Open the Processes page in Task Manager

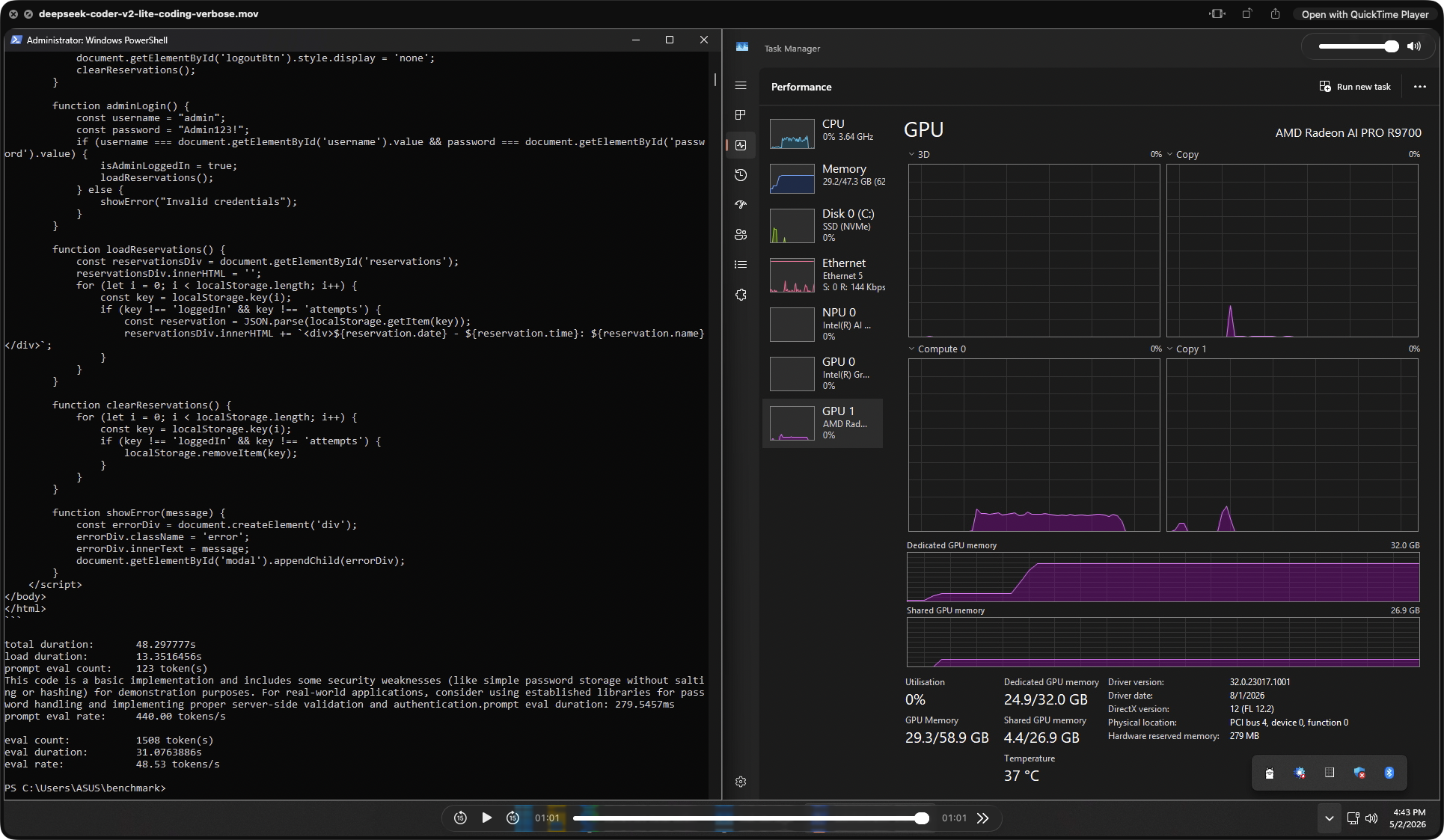[741, 115]
